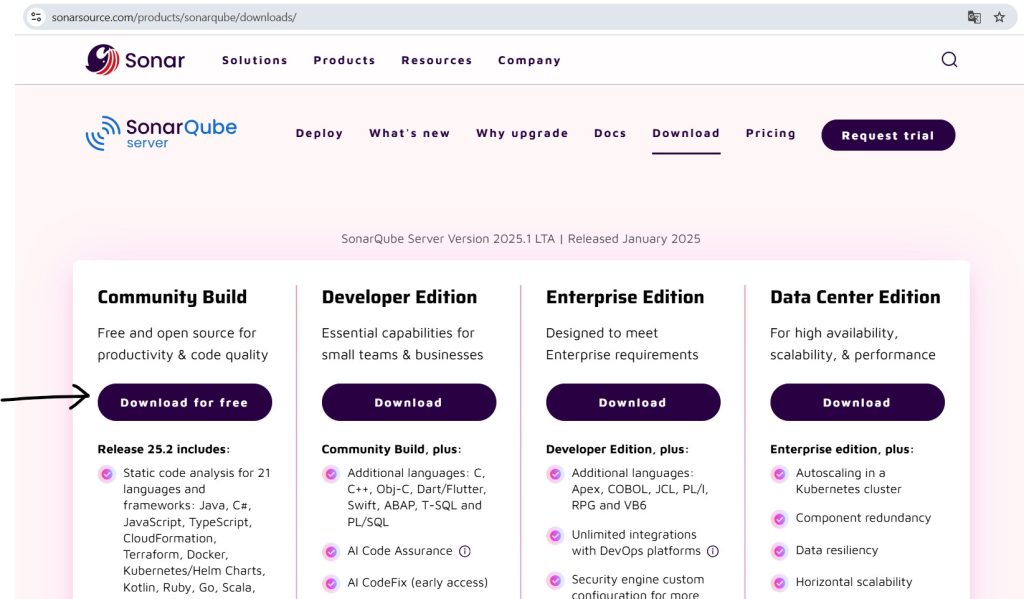Viewport: 1024px width, 599px height.
Task: Click info icon beside DevOps platforms
Action: click(x=713, y=551)
